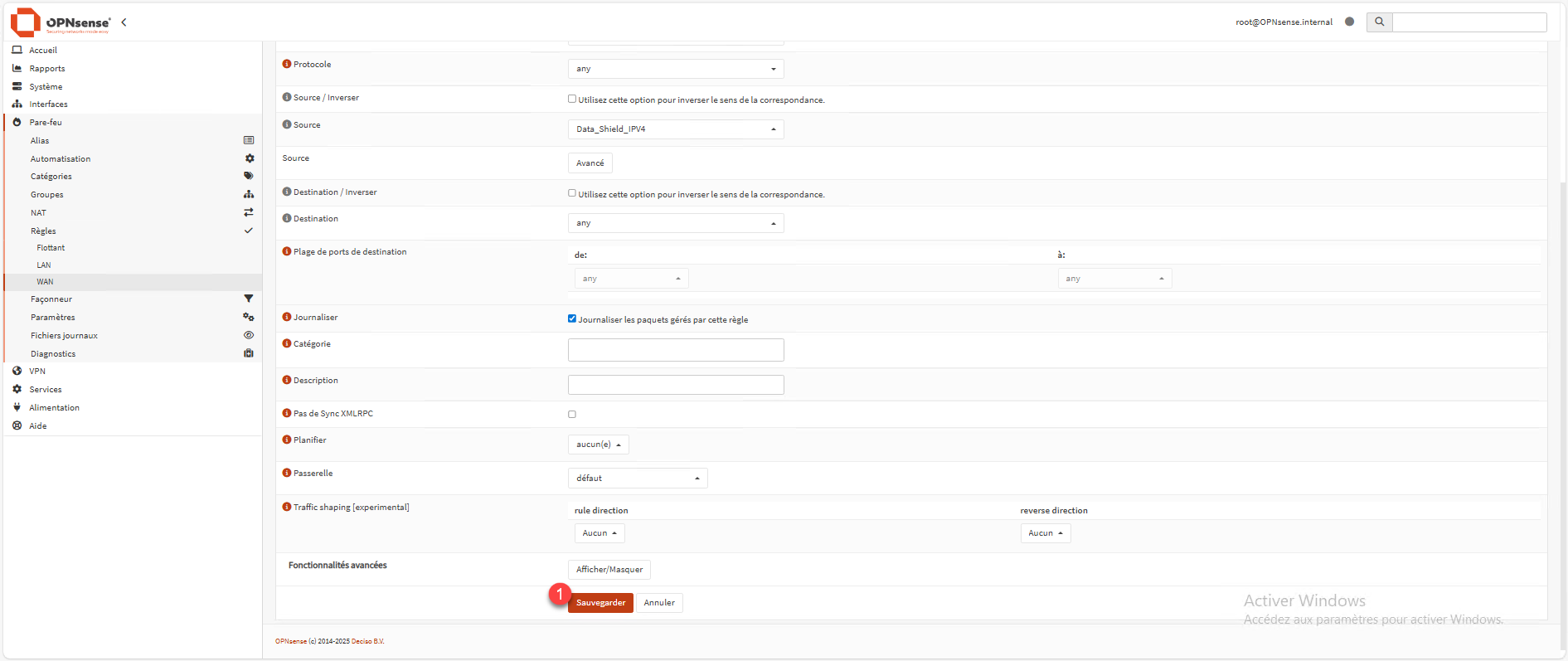
Task: Click the status circle next to root@OPNsense.internal
Action: point(1349,22)
